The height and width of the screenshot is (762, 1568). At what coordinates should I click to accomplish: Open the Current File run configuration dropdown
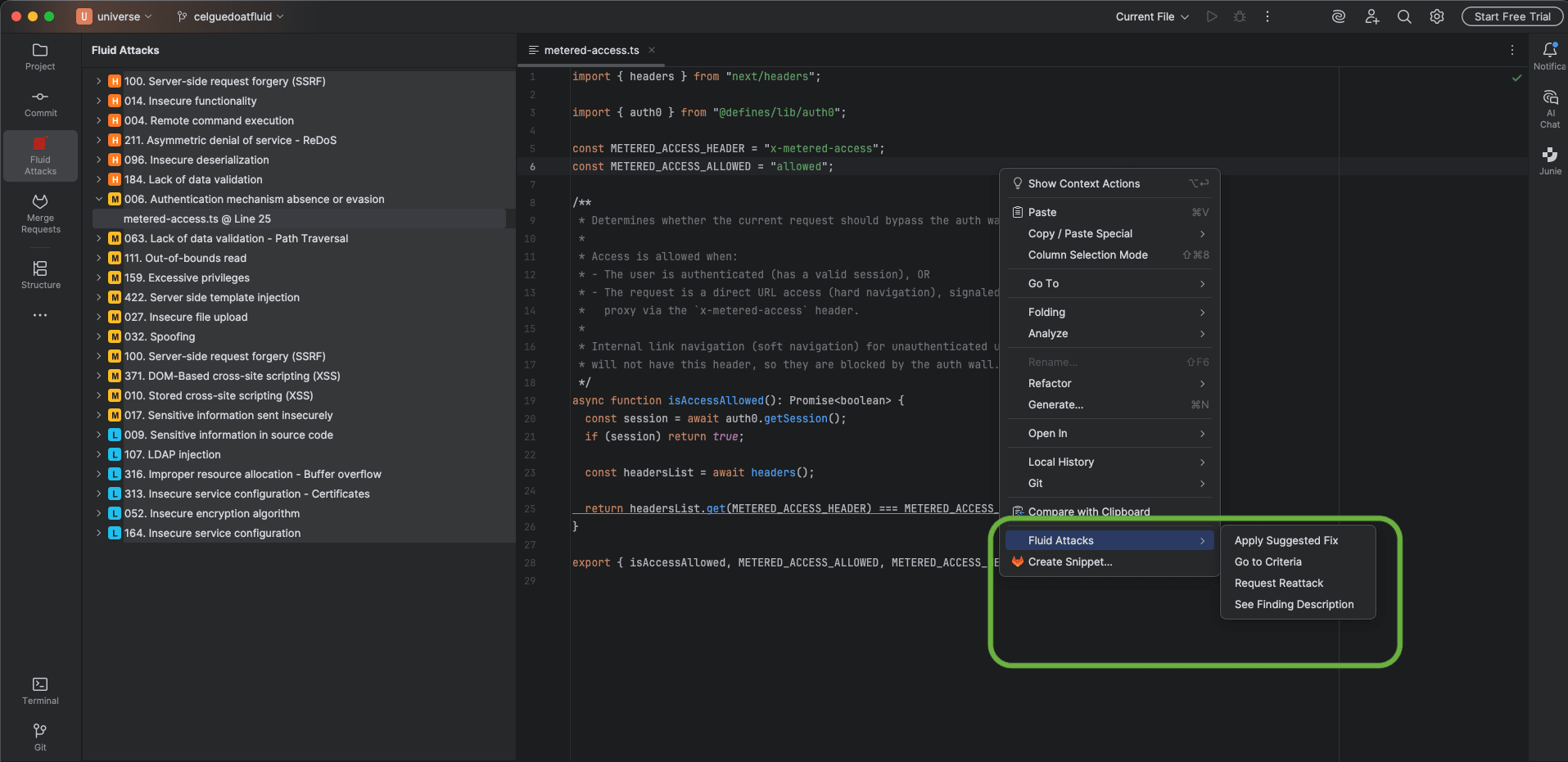tap(1152, 16)
